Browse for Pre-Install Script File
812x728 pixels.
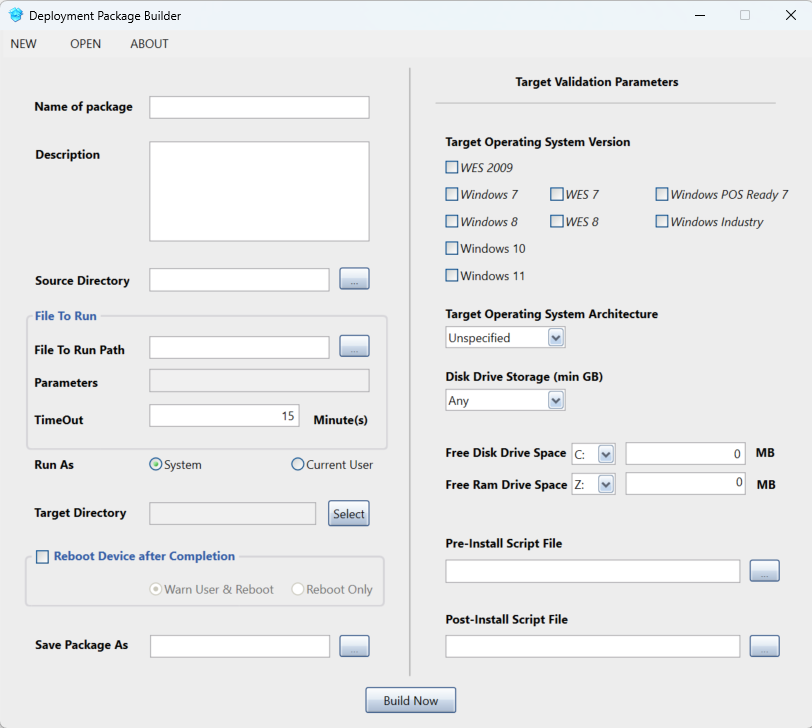(764, 571)
